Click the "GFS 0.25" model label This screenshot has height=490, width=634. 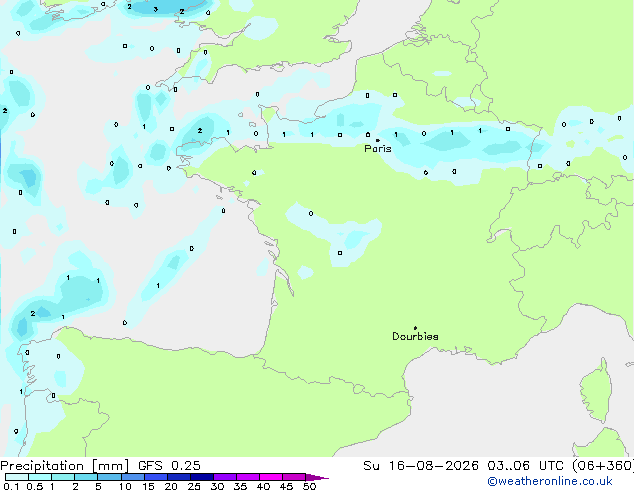169,466
